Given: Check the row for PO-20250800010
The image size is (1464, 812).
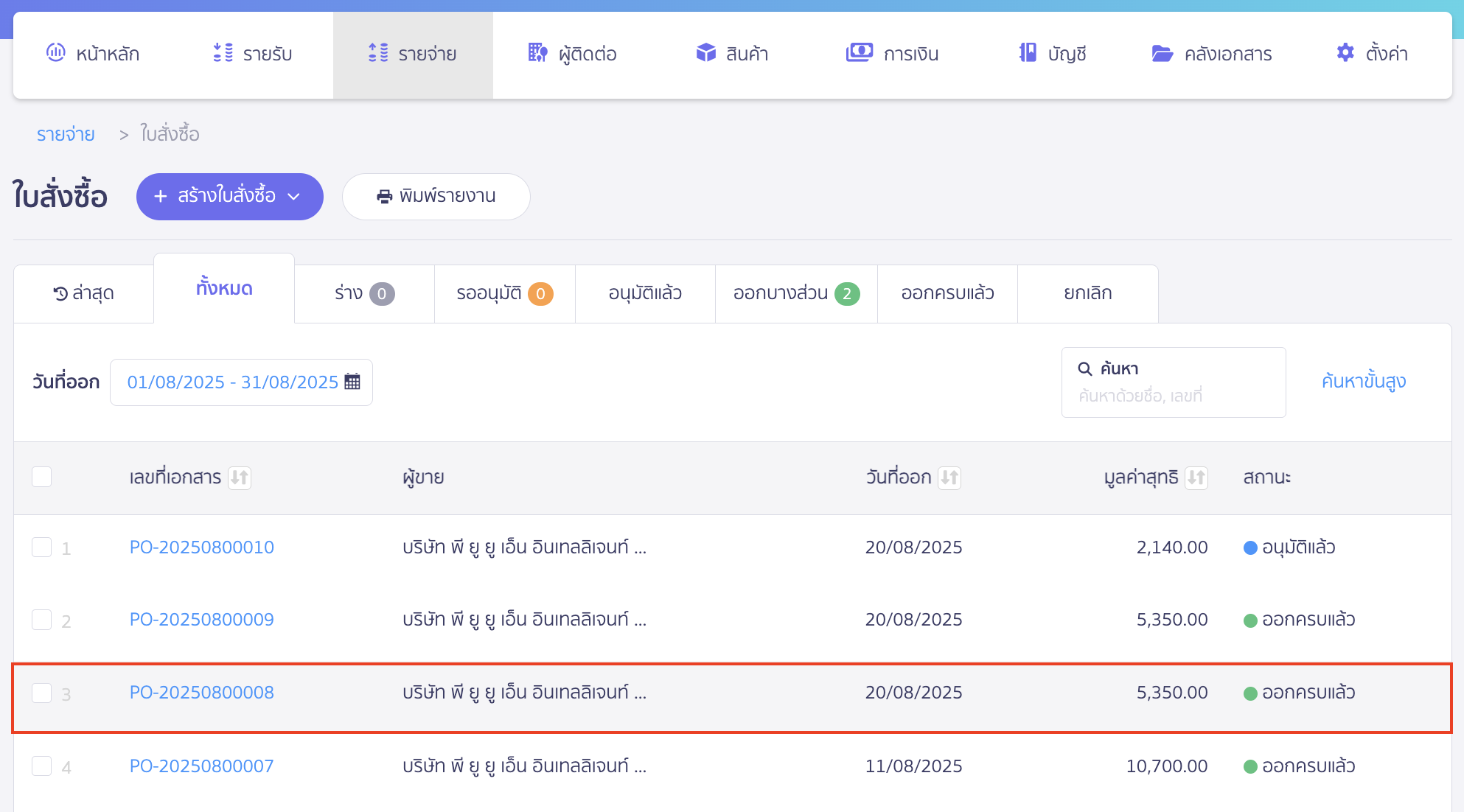Looking at the screenshot, I should pos(42,547).
